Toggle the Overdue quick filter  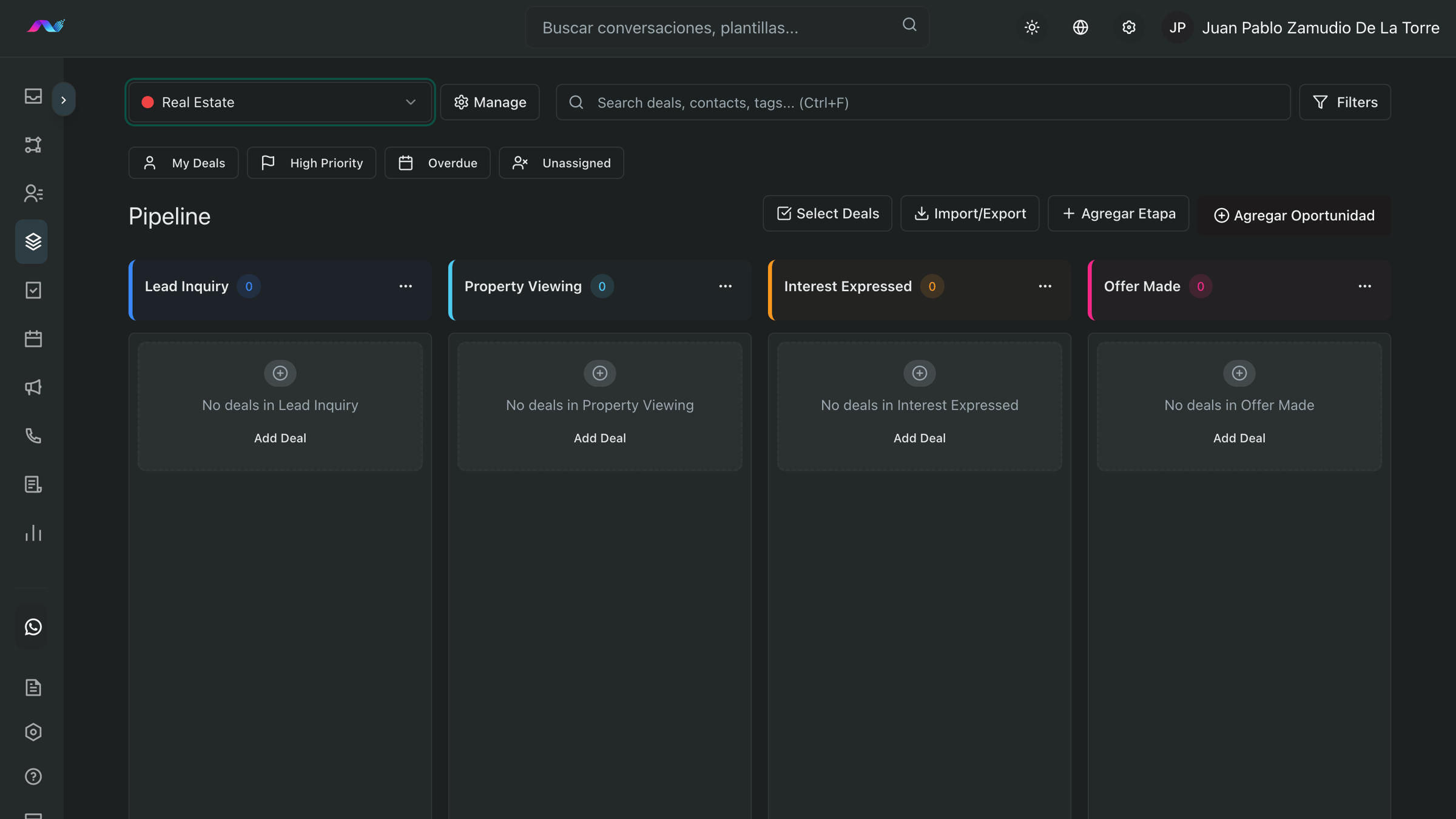click(x=437, y=163)
